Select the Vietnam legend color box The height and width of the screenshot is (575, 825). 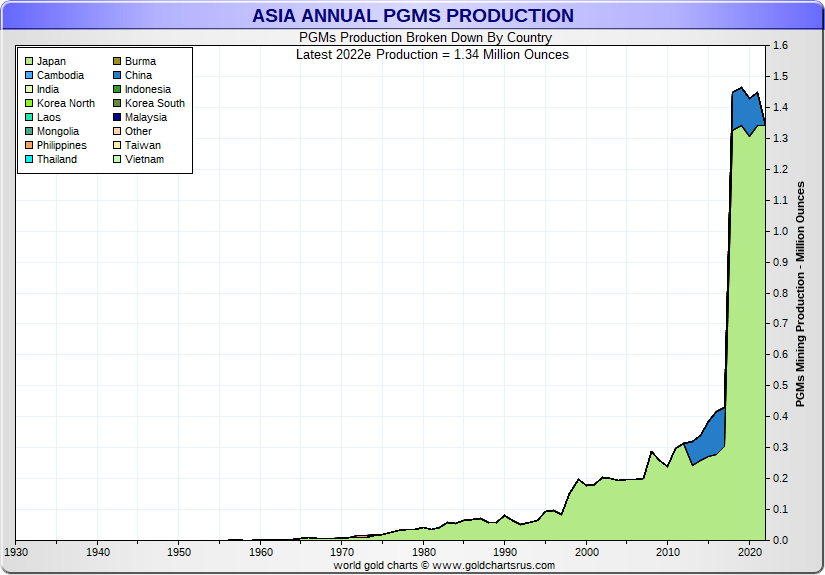tap(115, 159)
